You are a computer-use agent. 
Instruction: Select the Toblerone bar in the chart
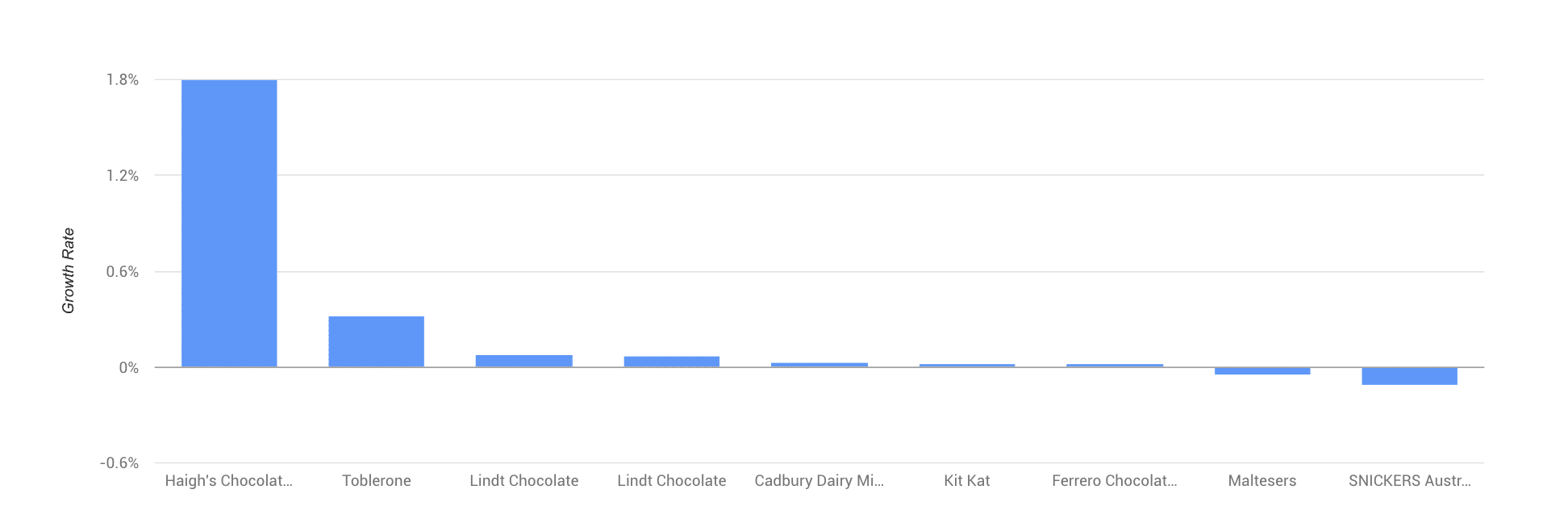[x=376, y=341]
